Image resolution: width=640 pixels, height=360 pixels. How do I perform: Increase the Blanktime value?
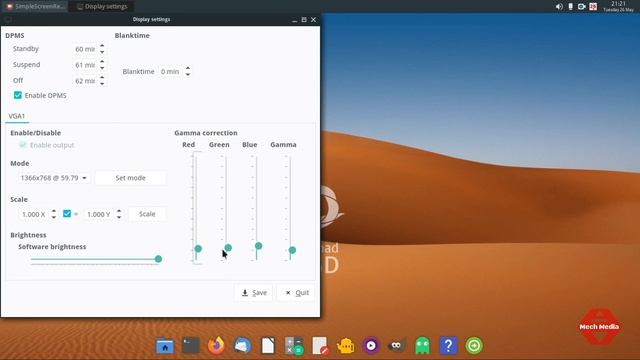[188, 68]
